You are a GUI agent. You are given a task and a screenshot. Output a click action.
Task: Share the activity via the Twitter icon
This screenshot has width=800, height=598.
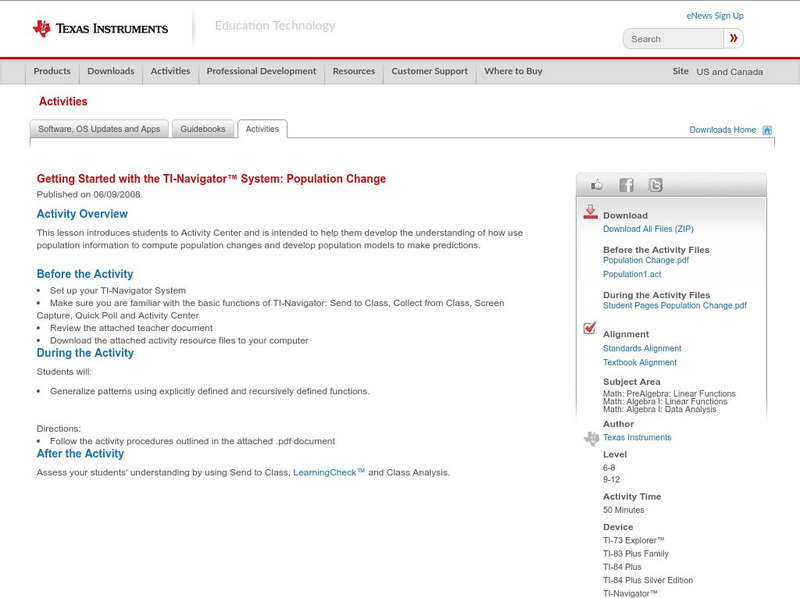[x=655, y=185]
